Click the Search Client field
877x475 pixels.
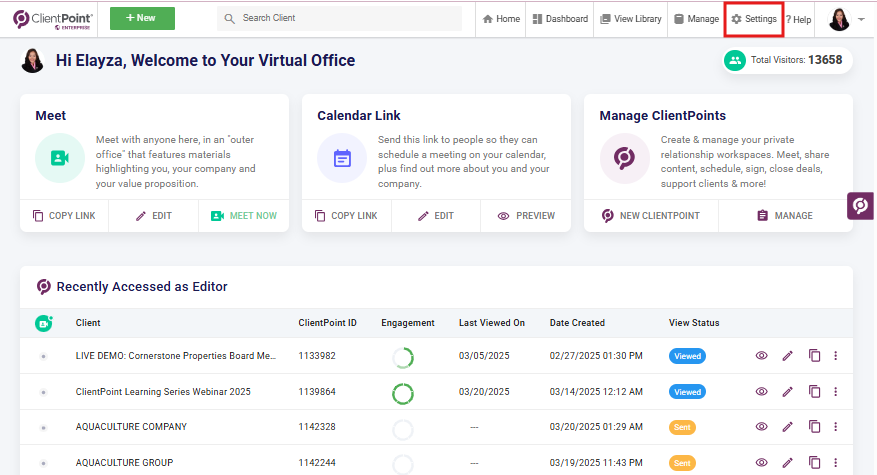click(x=340, y=18)
